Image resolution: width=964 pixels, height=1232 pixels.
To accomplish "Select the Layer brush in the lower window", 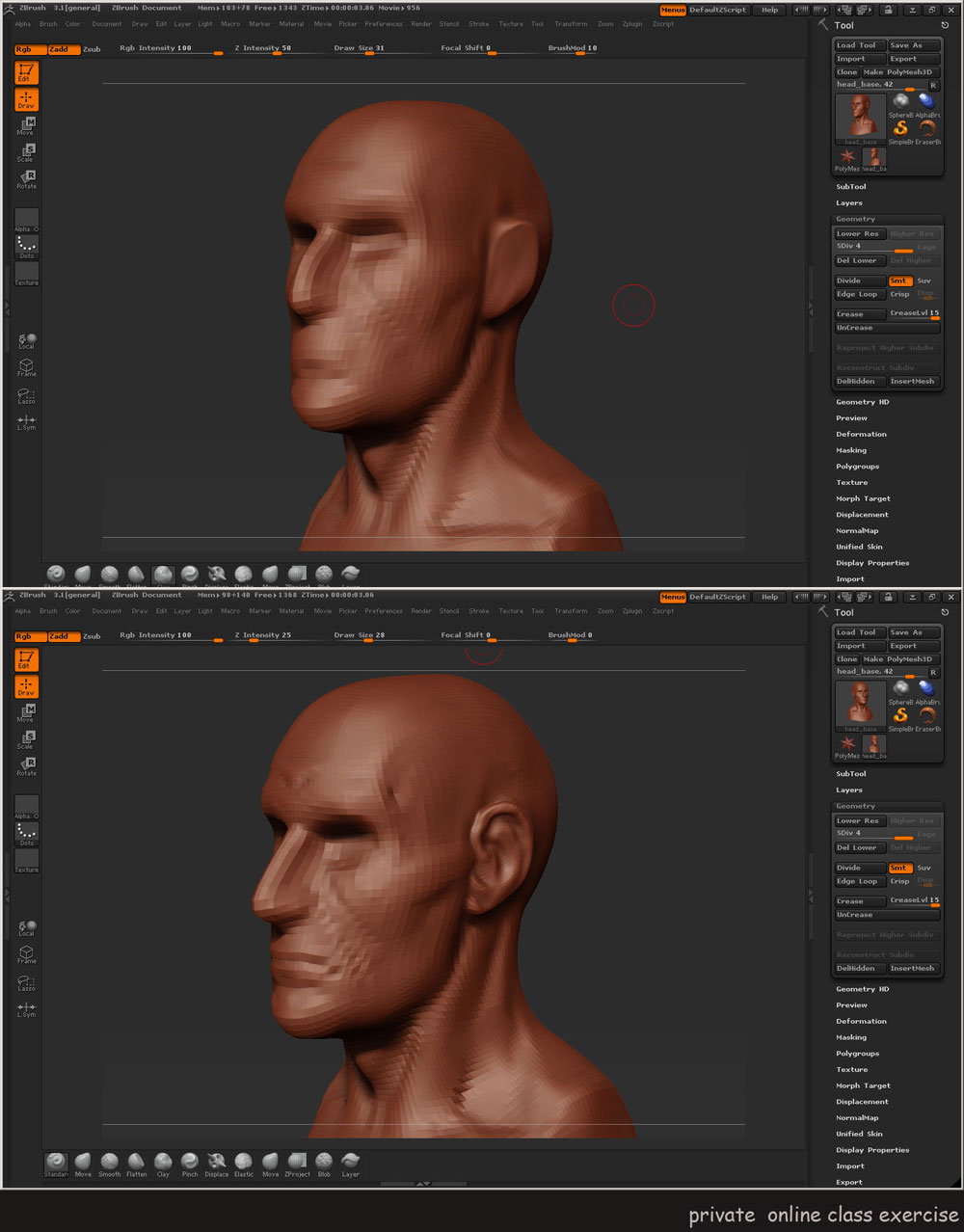I will pos(351,1163).
